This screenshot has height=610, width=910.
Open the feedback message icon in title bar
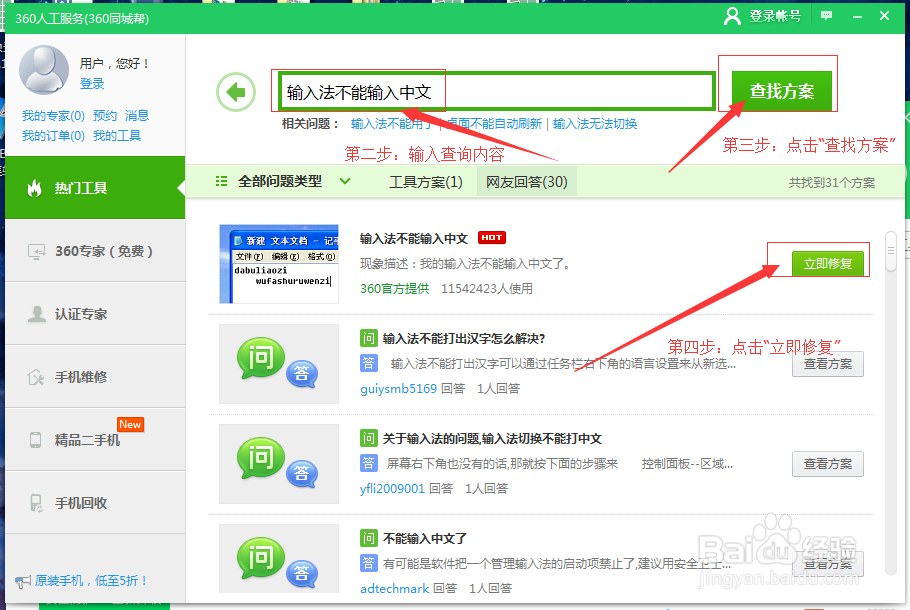click(826, 16)
